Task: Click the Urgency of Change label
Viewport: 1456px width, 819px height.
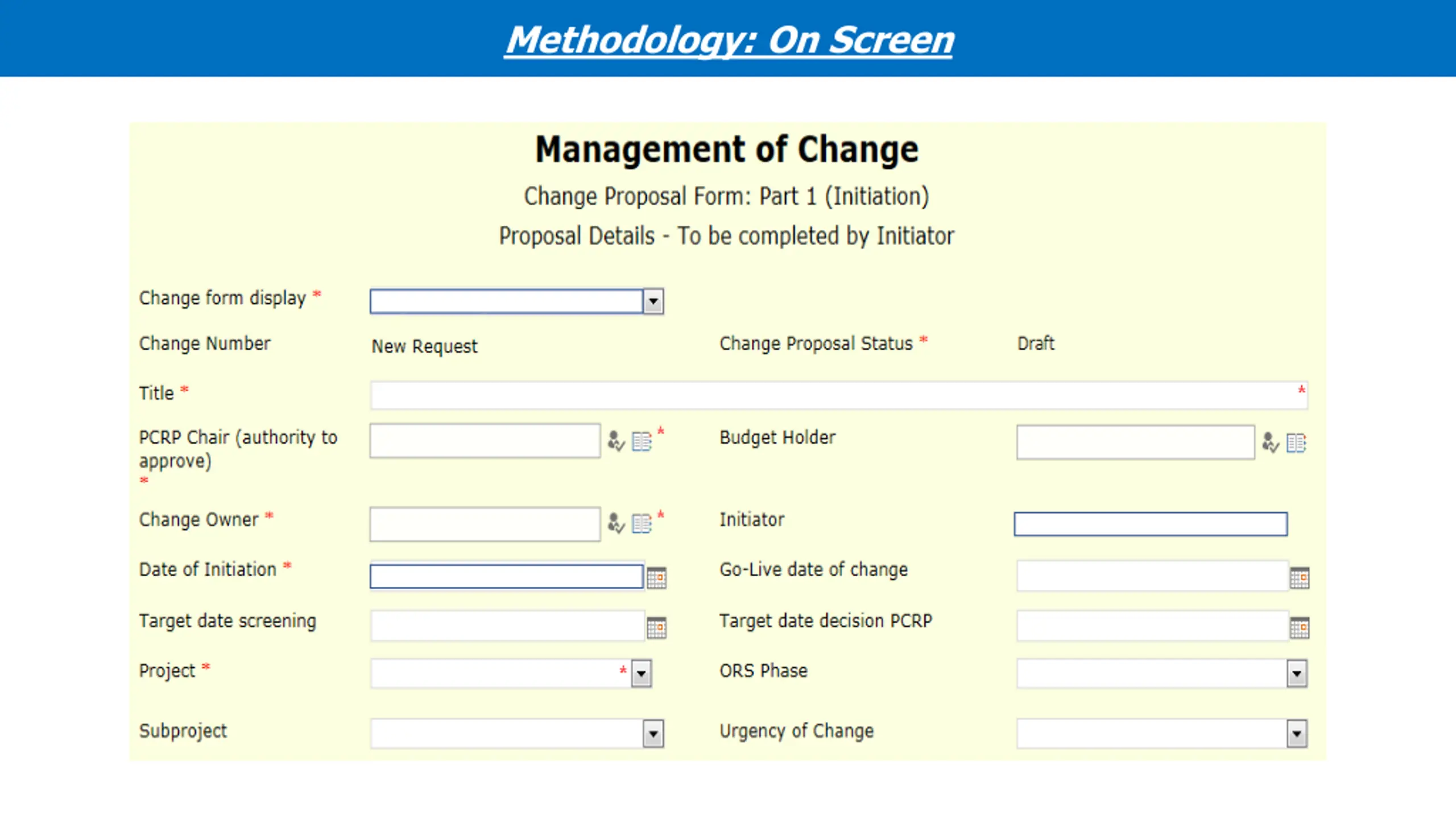Action: (x=796, y=731)
